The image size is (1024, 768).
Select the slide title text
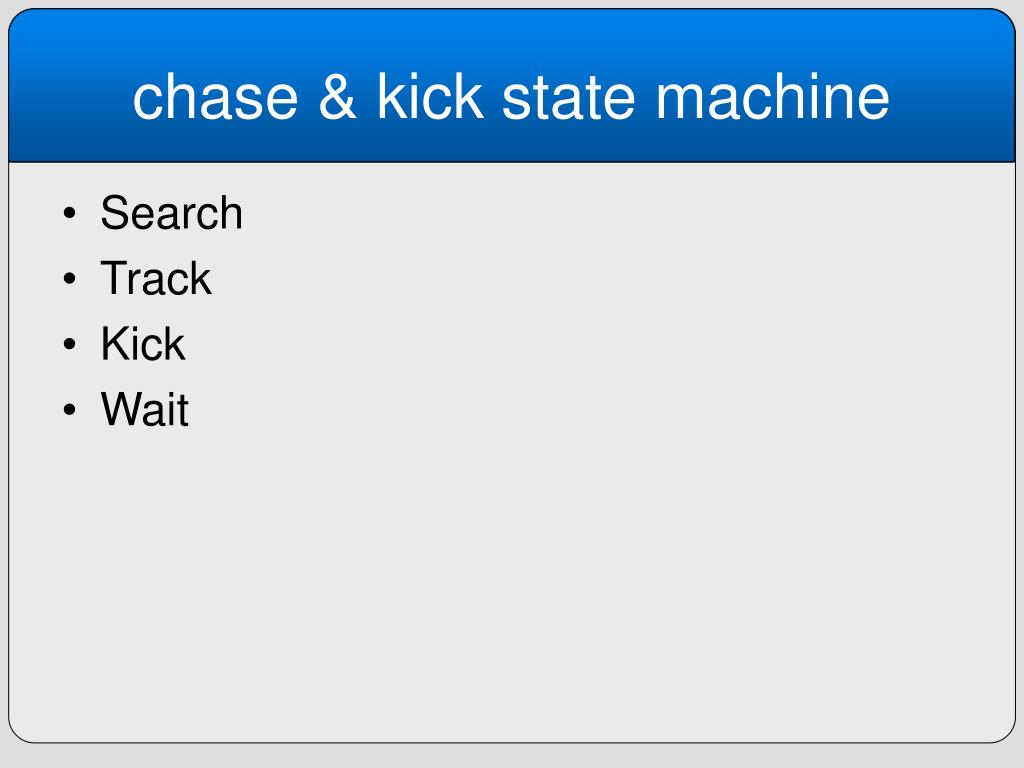click(x=511, y=97)
